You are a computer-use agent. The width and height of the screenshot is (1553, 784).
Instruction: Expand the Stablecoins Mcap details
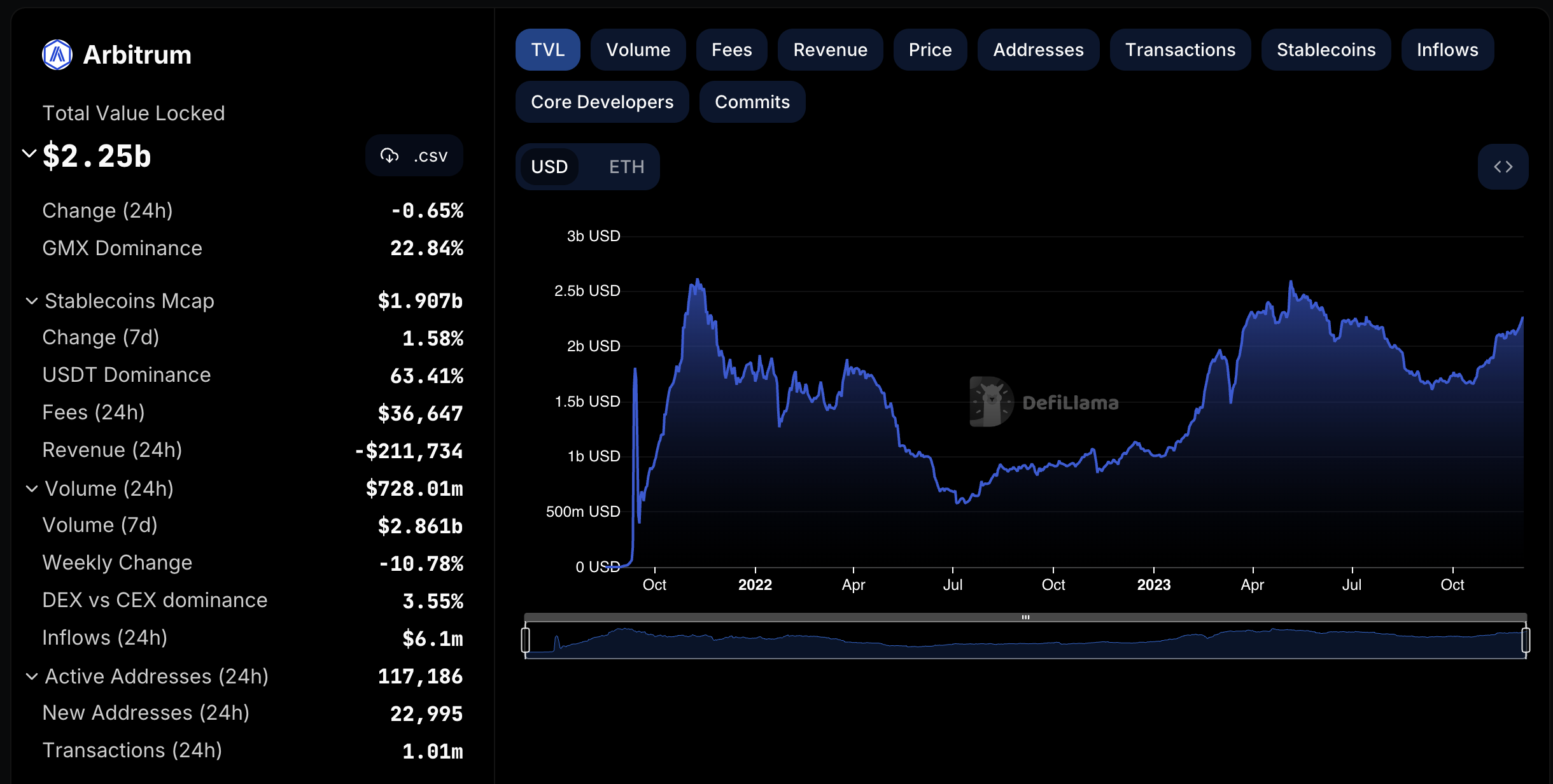point(32,300)
